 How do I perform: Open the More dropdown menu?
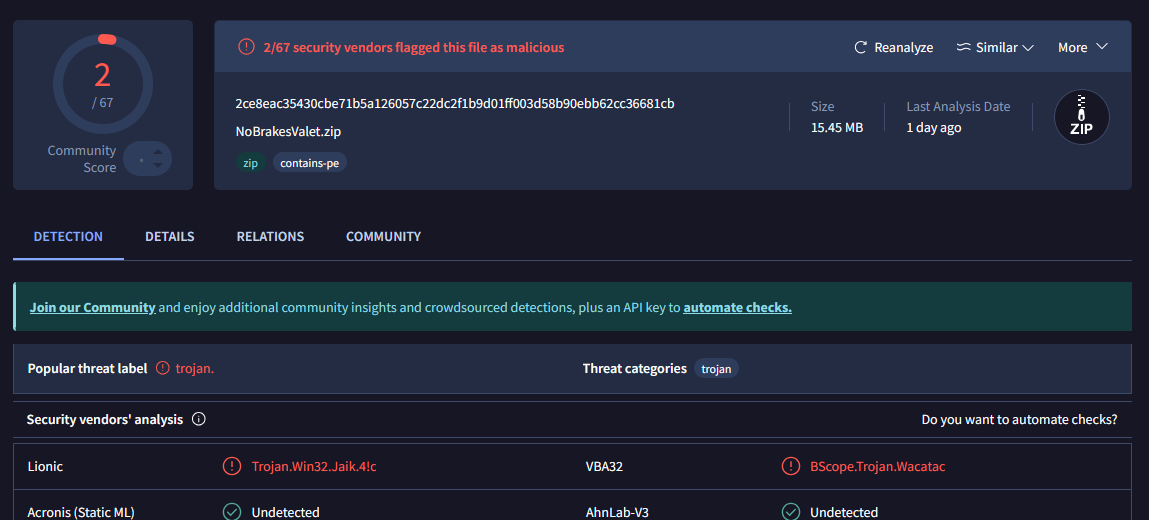(x=1083, y=48)
